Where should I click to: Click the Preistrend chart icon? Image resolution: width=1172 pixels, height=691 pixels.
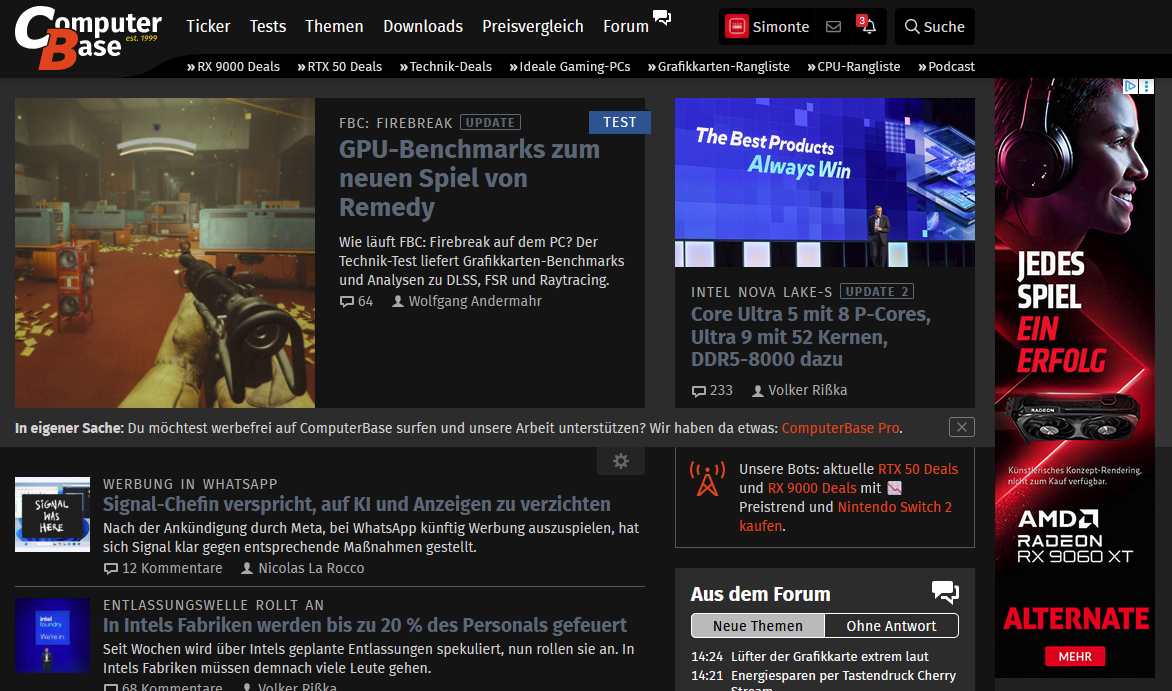click(x=895, y=488)
